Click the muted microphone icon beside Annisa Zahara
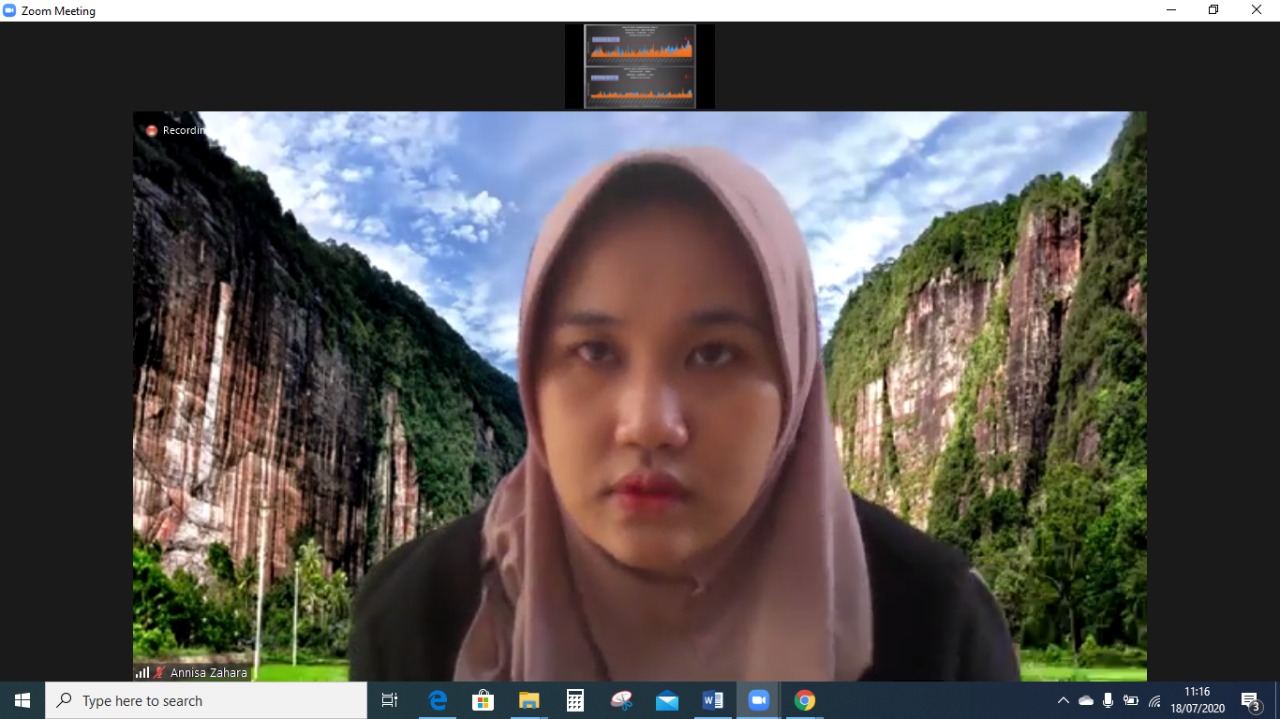 coord(159,673)
